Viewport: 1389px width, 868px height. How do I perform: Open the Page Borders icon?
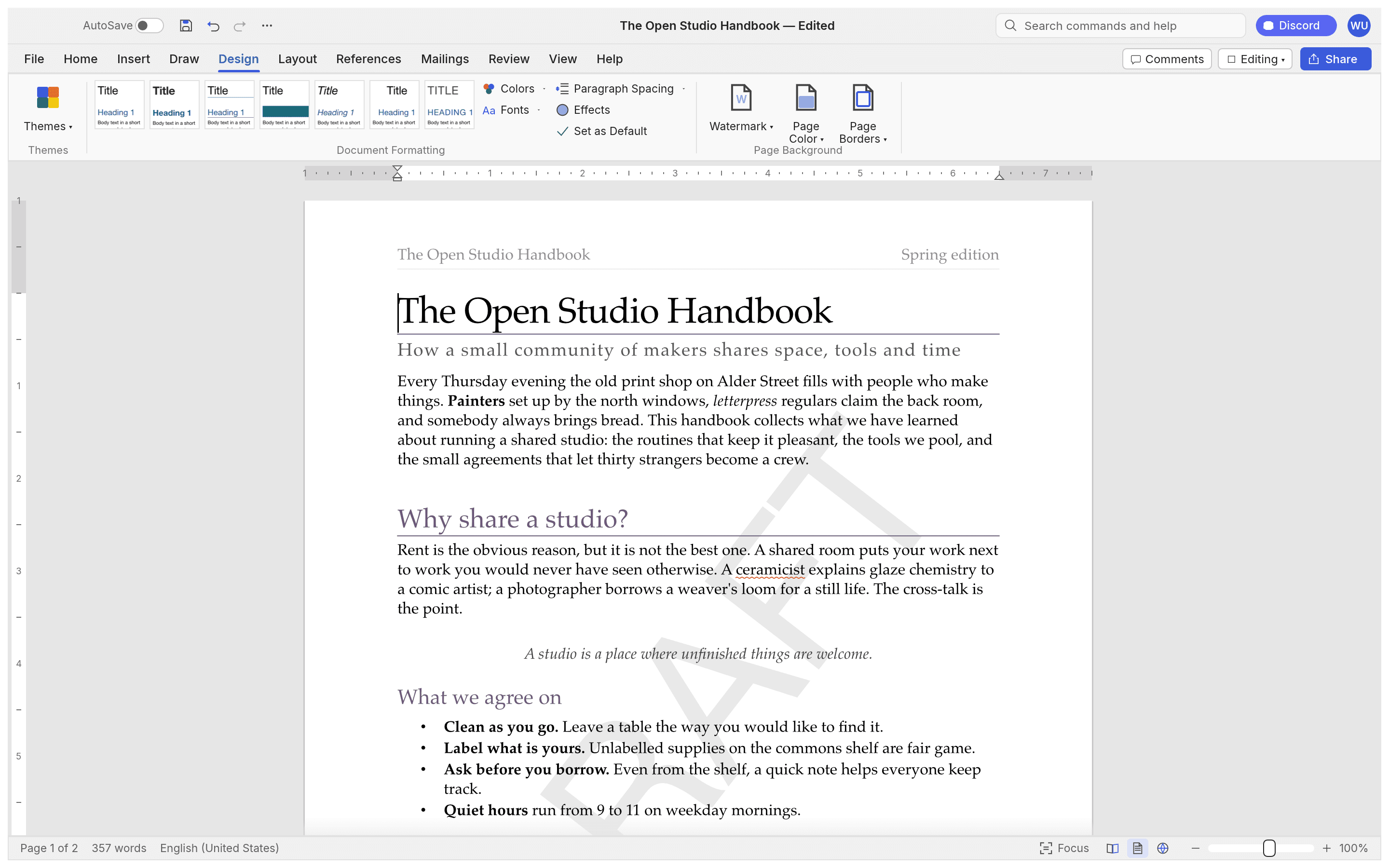[863, 97]
